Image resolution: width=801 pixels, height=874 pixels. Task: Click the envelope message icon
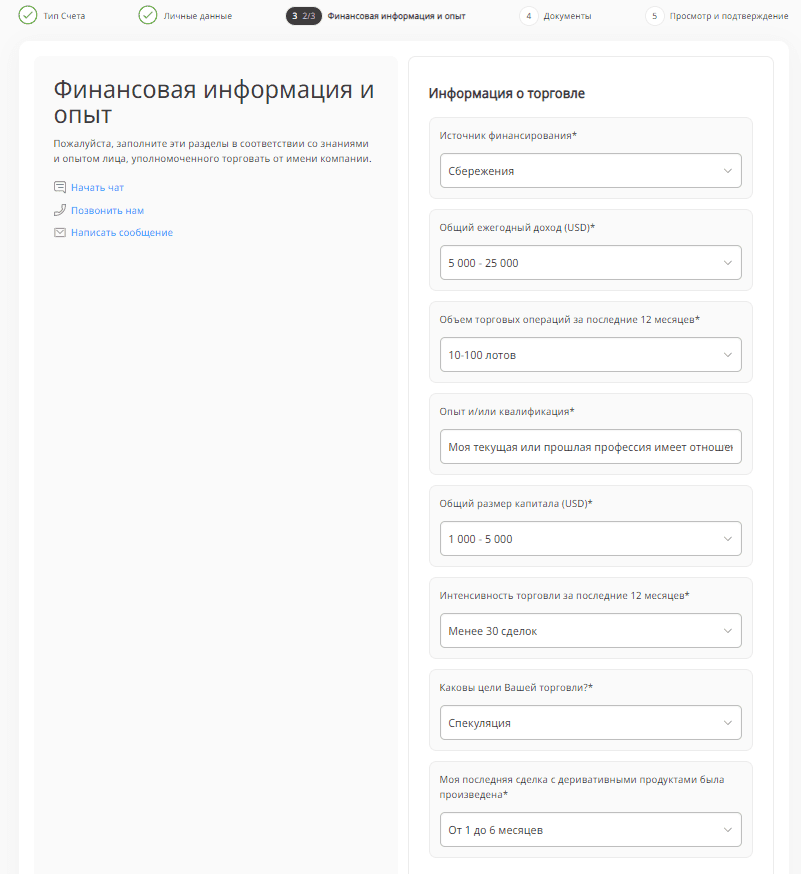pyautogui.click(x=60, y=232)
